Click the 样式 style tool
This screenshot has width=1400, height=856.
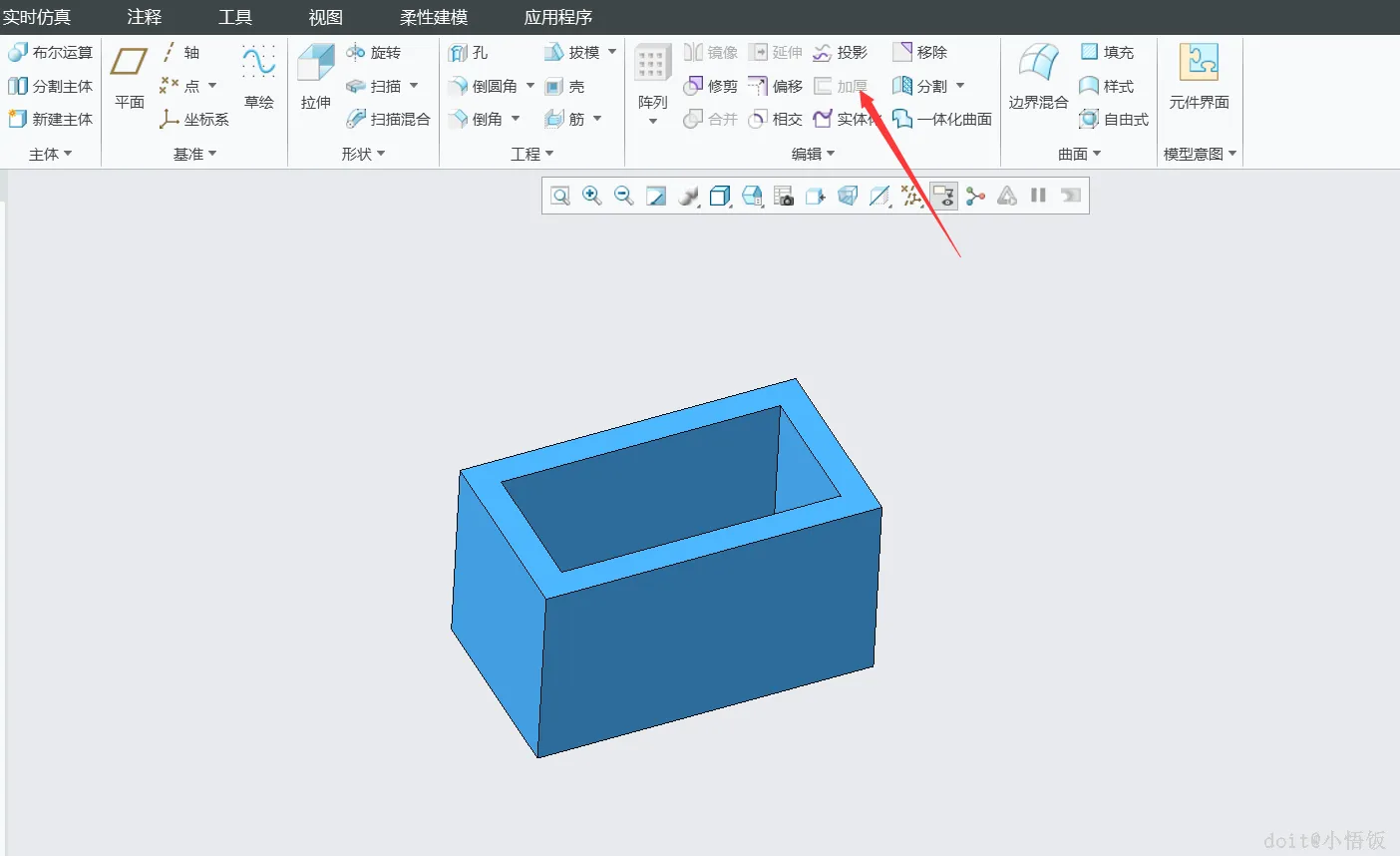pos(1107,86)
